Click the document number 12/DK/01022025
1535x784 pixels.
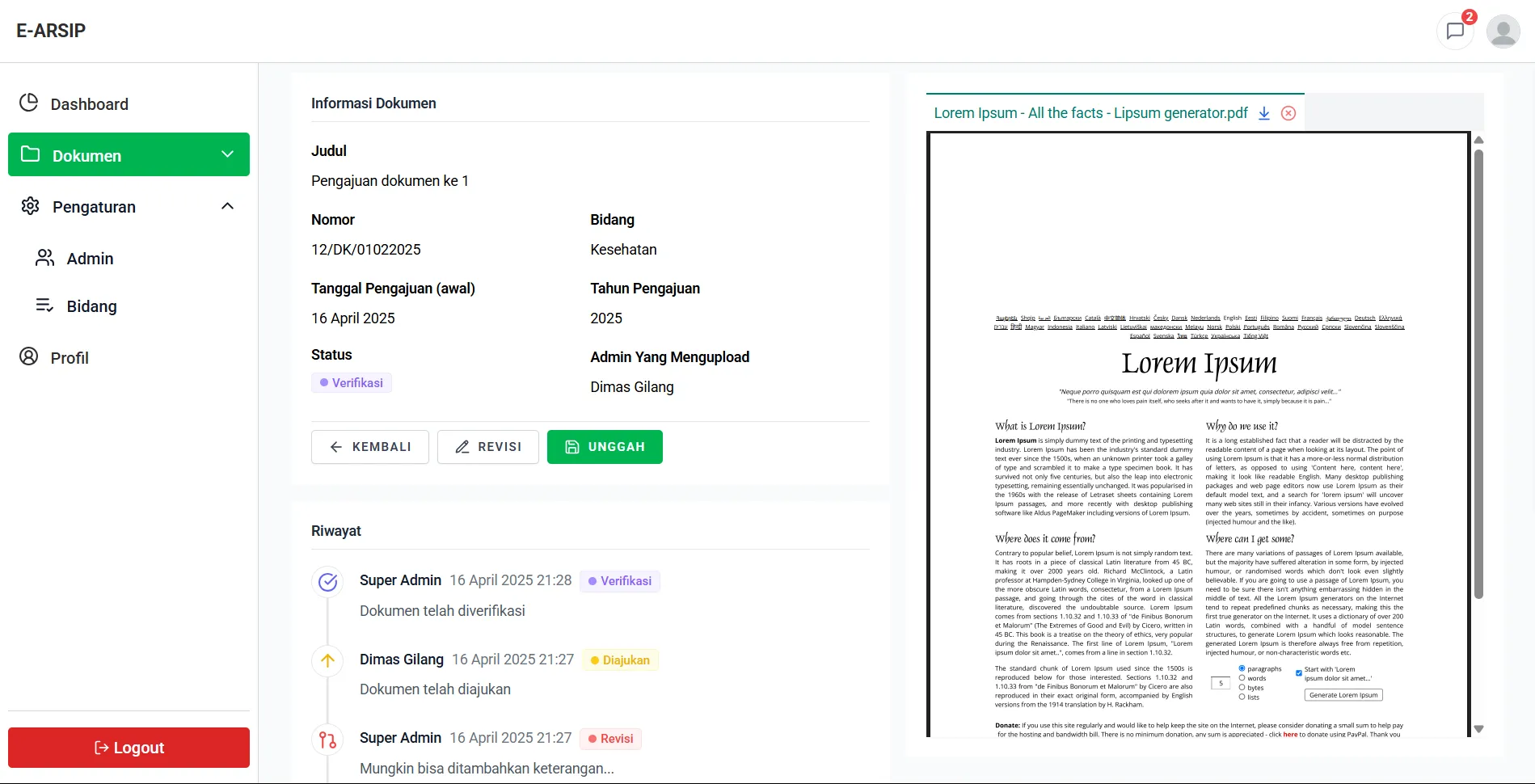pos(366,250)
